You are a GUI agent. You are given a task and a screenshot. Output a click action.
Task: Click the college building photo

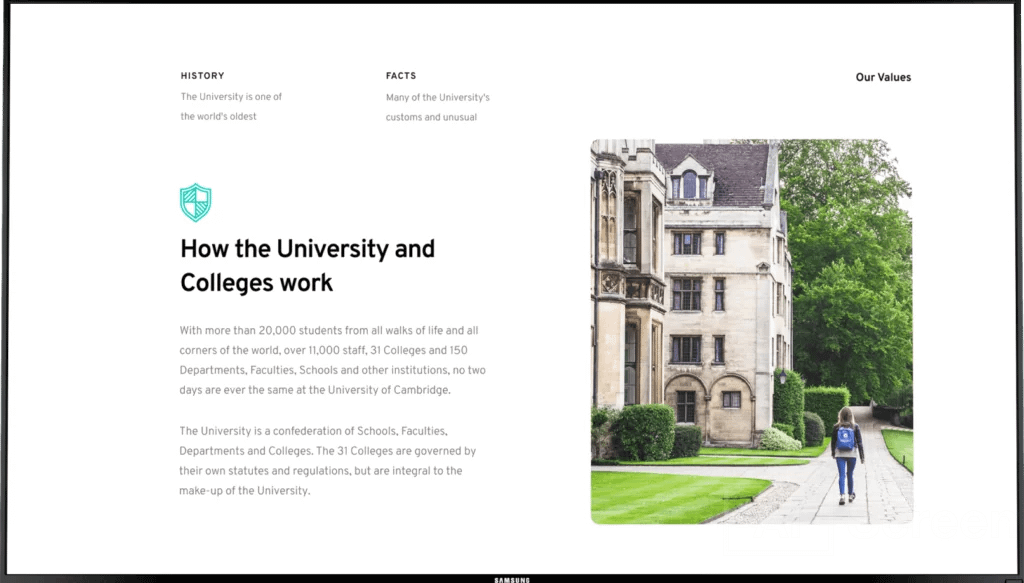coord(752,332)
